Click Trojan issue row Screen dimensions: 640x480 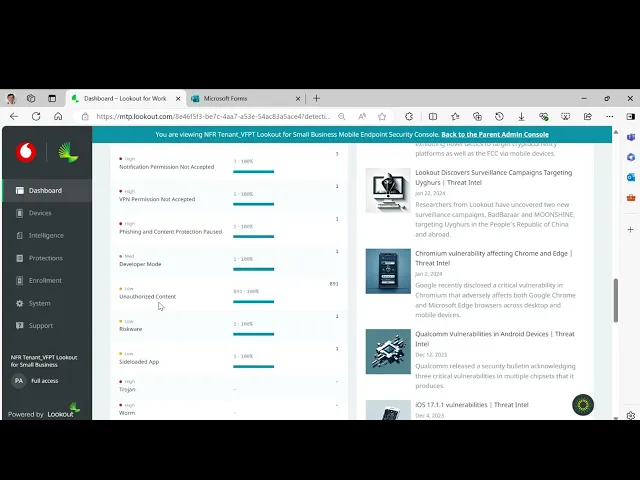[229, 385]
